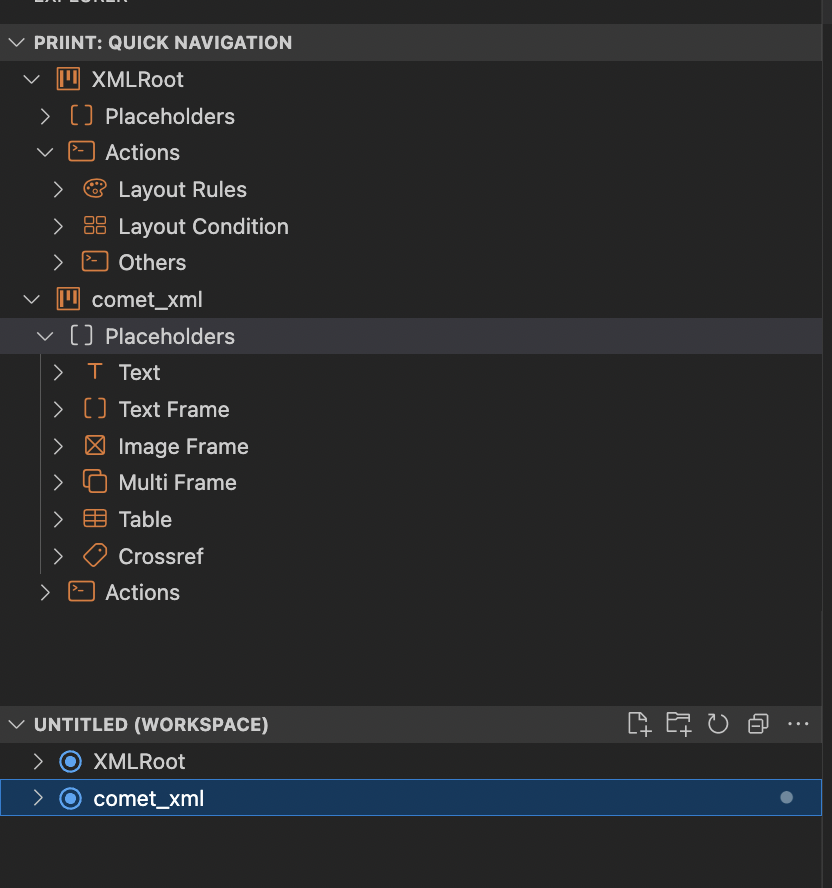Select the Layout Condition label

[203, 227]
